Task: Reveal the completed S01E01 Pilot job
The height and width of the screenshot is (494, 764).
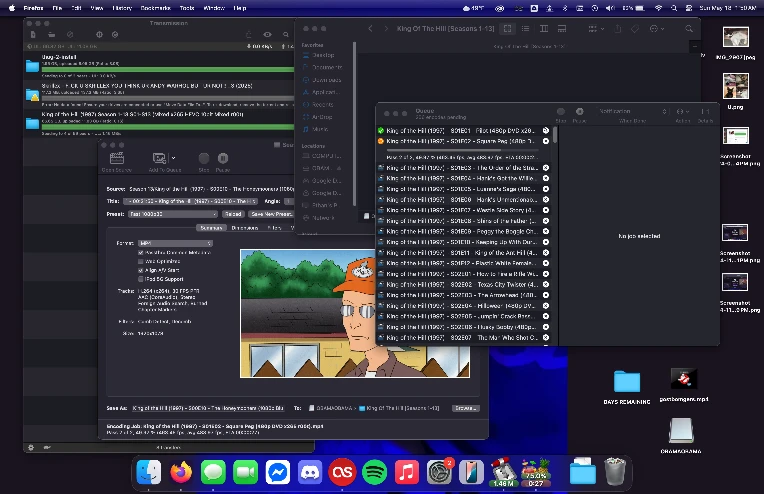Action: pyautogui.click(x=546, y=131)
